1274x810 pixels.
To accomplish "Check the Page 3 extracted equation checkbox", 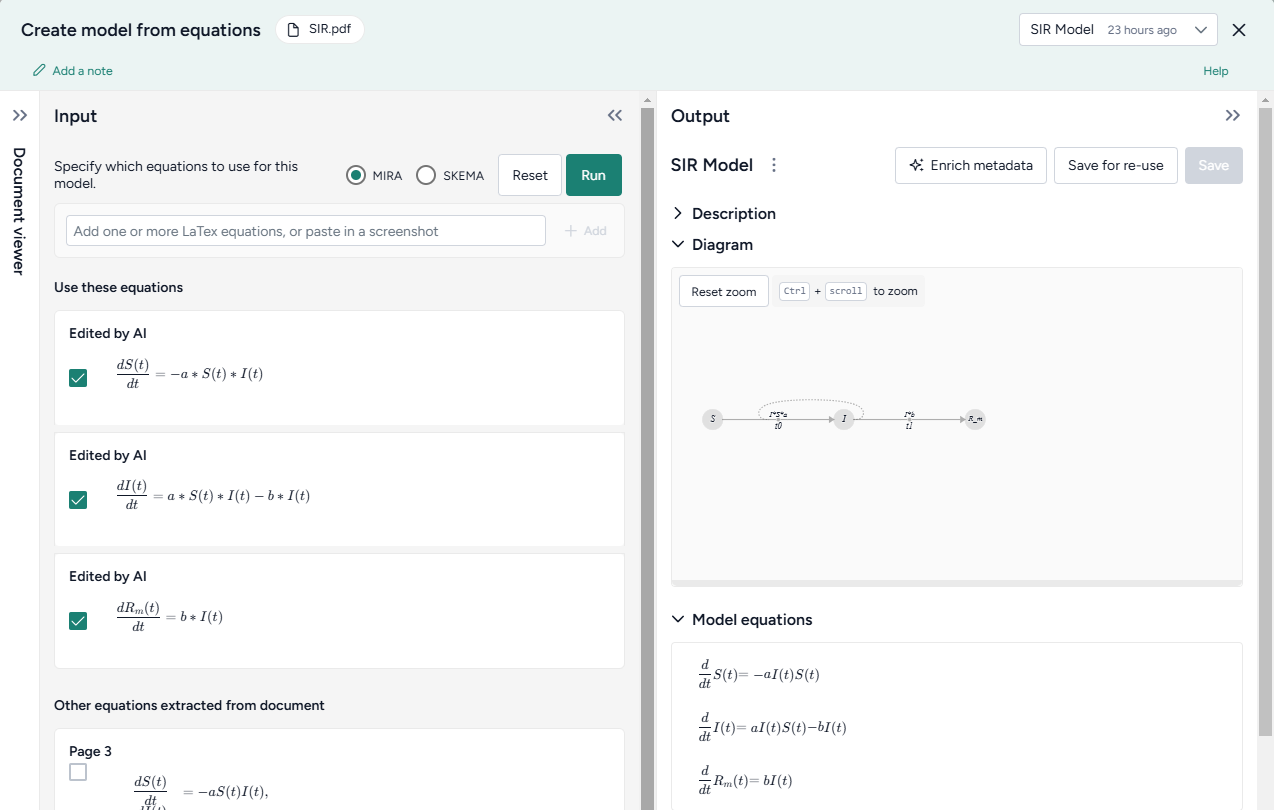I will 78,772.
